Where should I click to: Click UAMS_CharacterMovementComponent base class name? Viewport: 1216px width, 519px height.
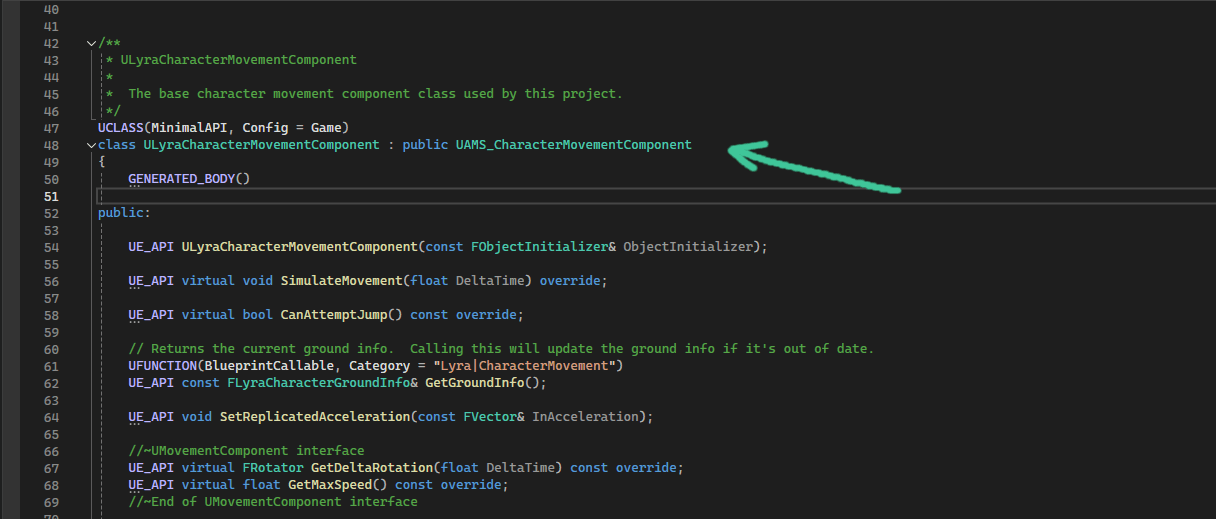point(574,145)
